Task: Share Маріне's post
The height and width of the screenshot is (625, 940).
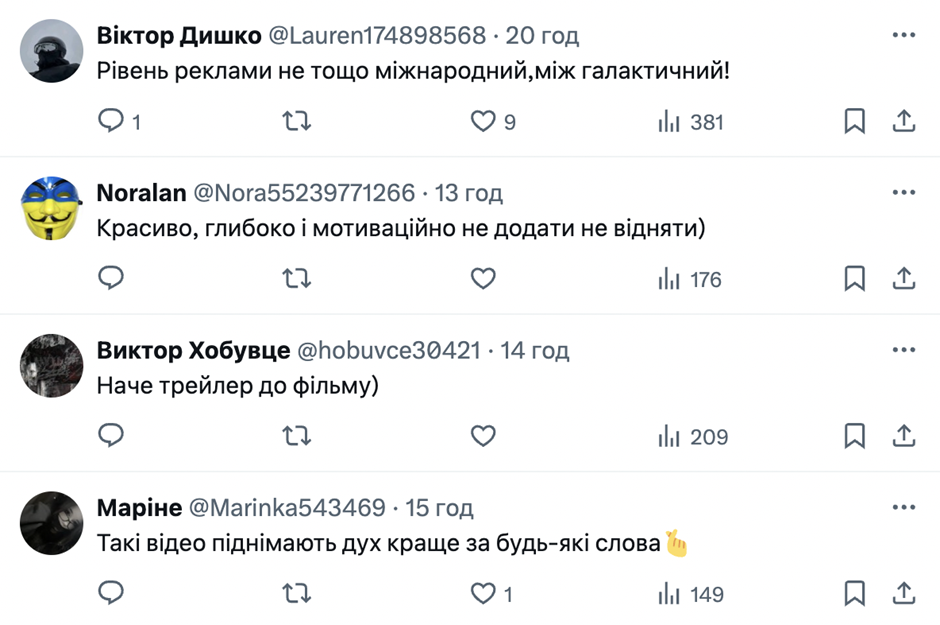Action: (x=903, y=594)
